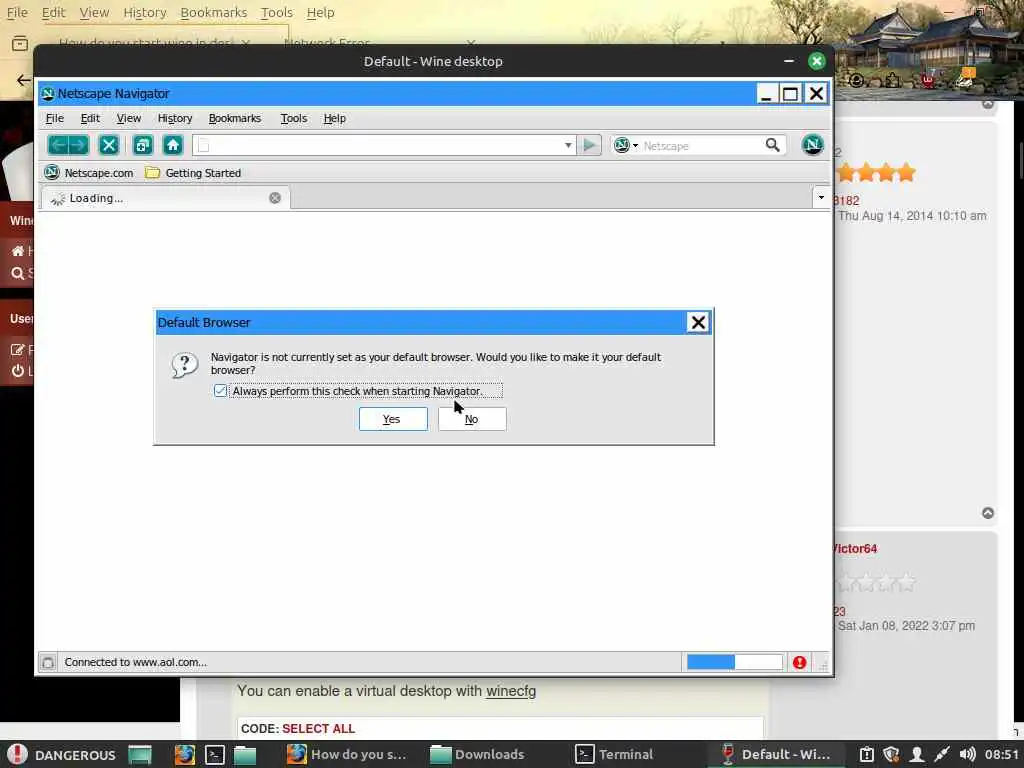This screenshot has width=1024, height=768.
Task: Go to the Netscape home page icon
Action: click(x=173, y=145)
